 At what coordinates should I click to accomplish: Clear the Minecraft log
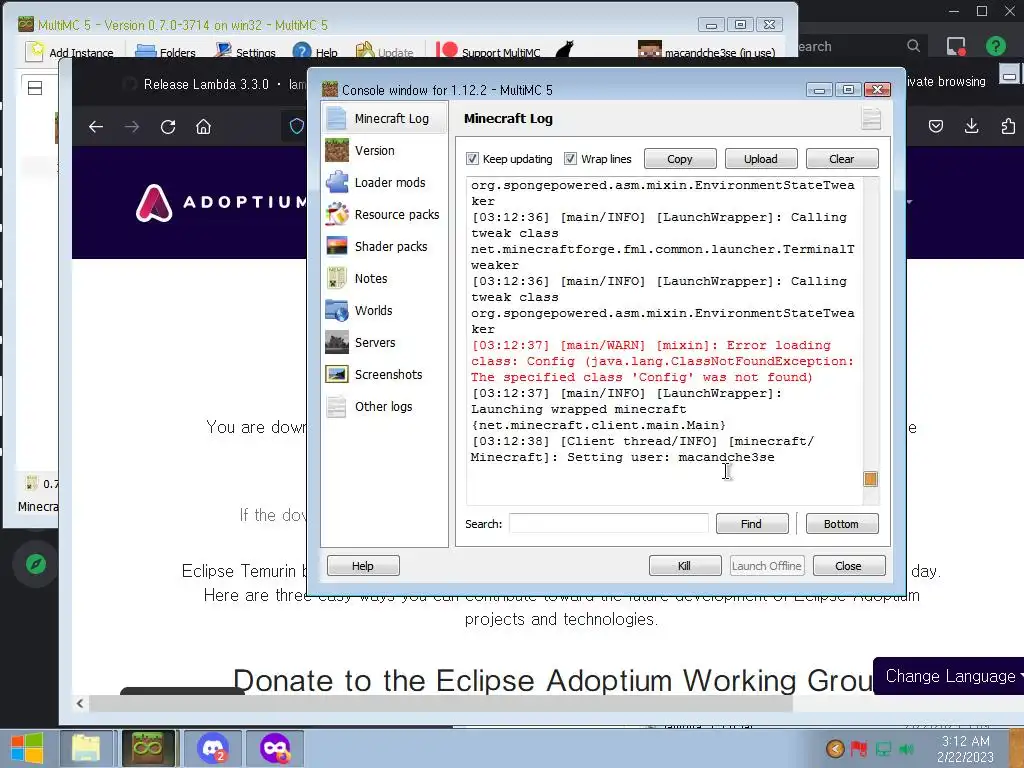coord(842,159)
